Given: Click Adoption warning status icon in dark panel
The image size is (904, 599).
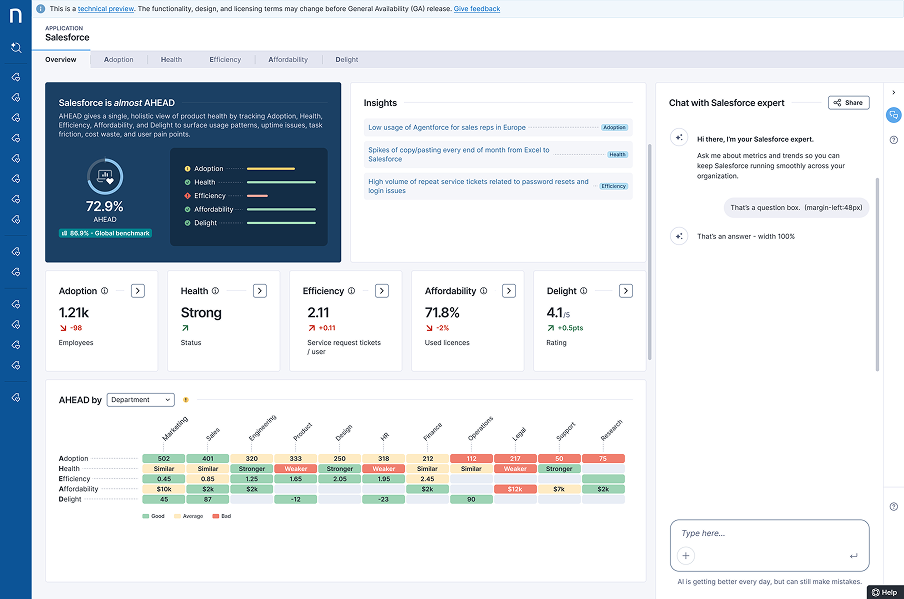Looking at the screenshot, I should [187, 169].
